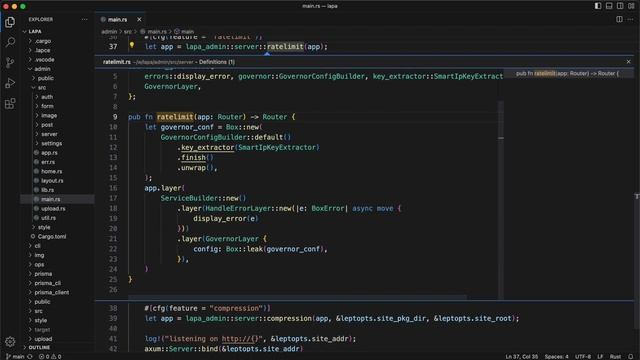Screen dimensions: 640x360
Task: Open the Search view in activity bar
Action: [10, 42]
